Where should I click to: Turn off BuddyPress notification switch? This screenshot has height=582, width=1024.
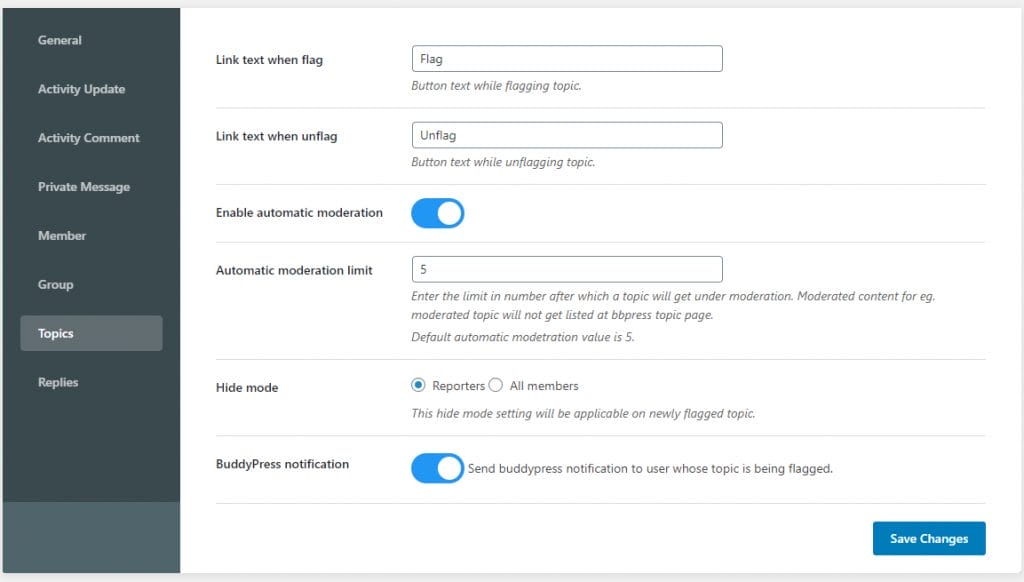438,468
